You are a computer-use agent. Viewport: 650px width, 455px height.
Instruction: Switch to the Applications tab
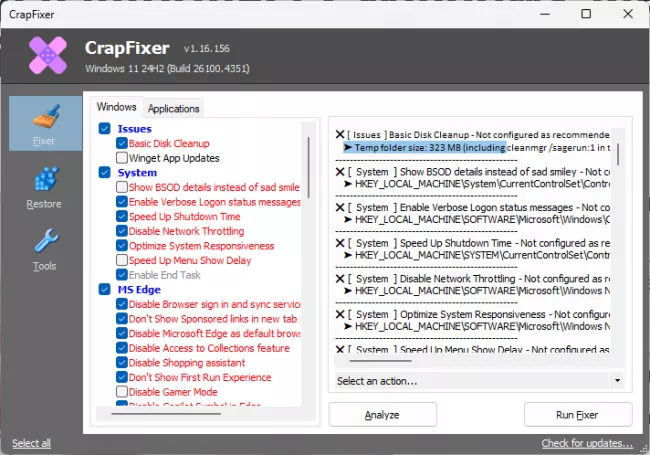(x=173, y=108)
